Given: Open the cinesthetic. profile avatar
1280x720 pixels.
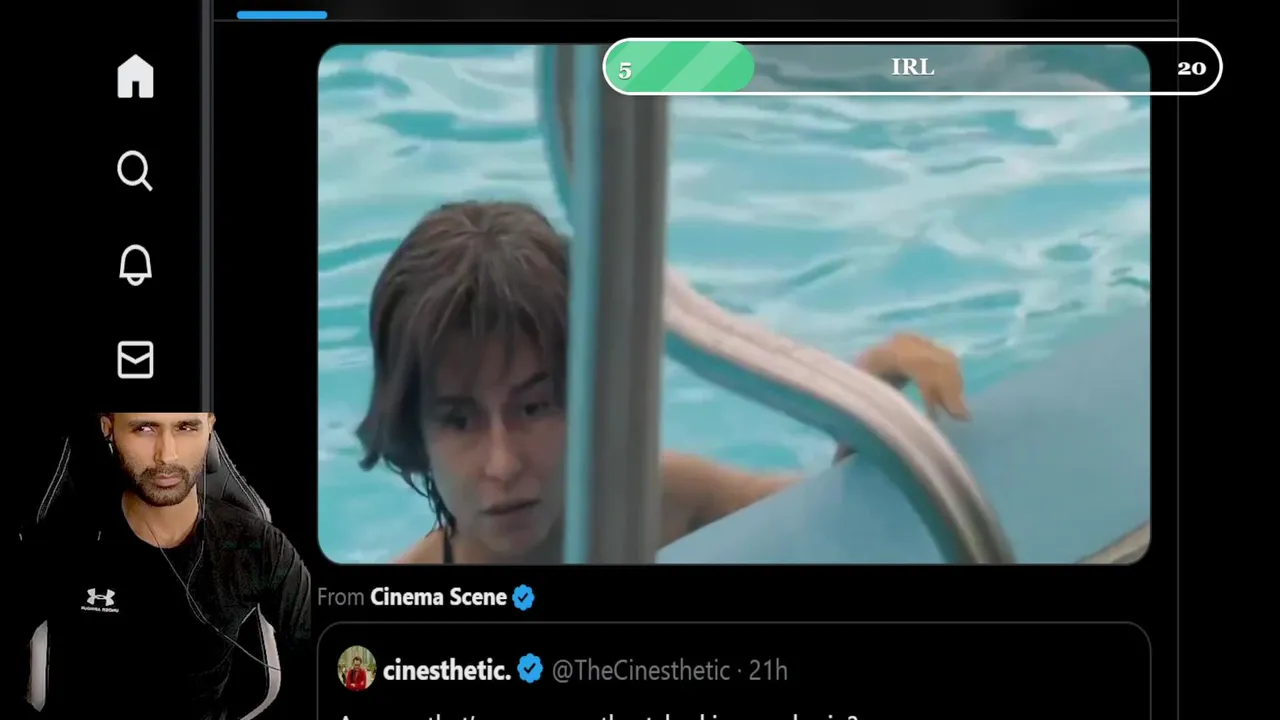Looking at the screenshot, I should [x=356, y=669].
